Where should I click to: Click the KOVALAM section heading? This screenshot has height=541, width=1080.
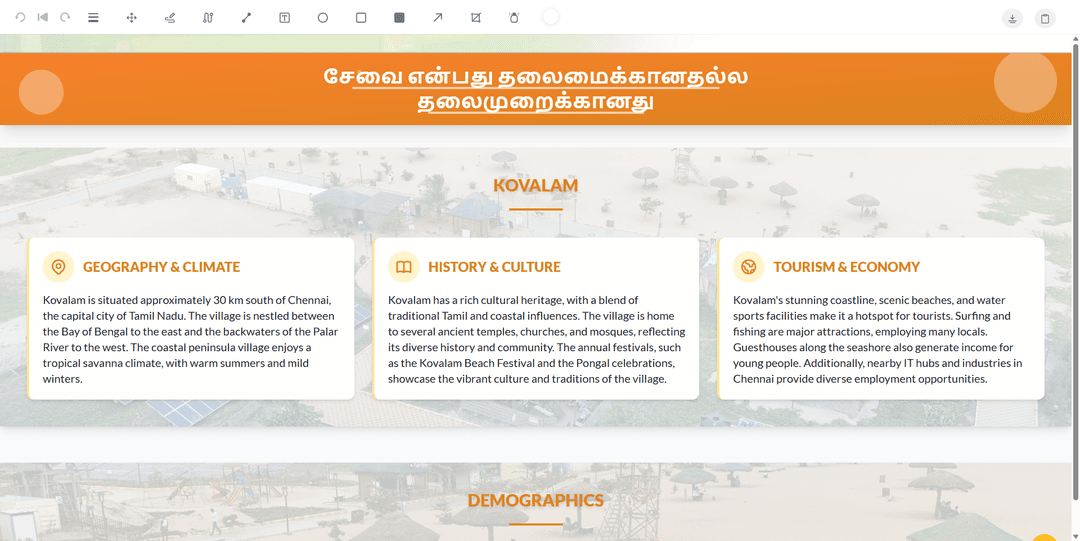coord(536,185)
